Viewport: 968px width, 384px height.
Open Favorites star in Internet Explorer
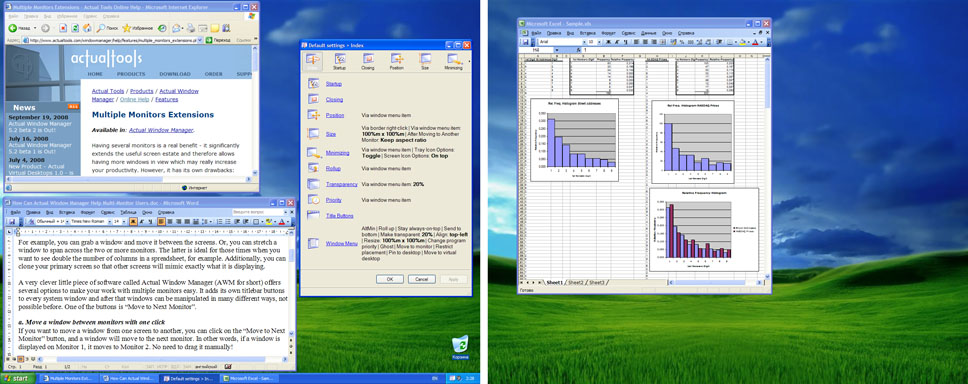point(137,28)
